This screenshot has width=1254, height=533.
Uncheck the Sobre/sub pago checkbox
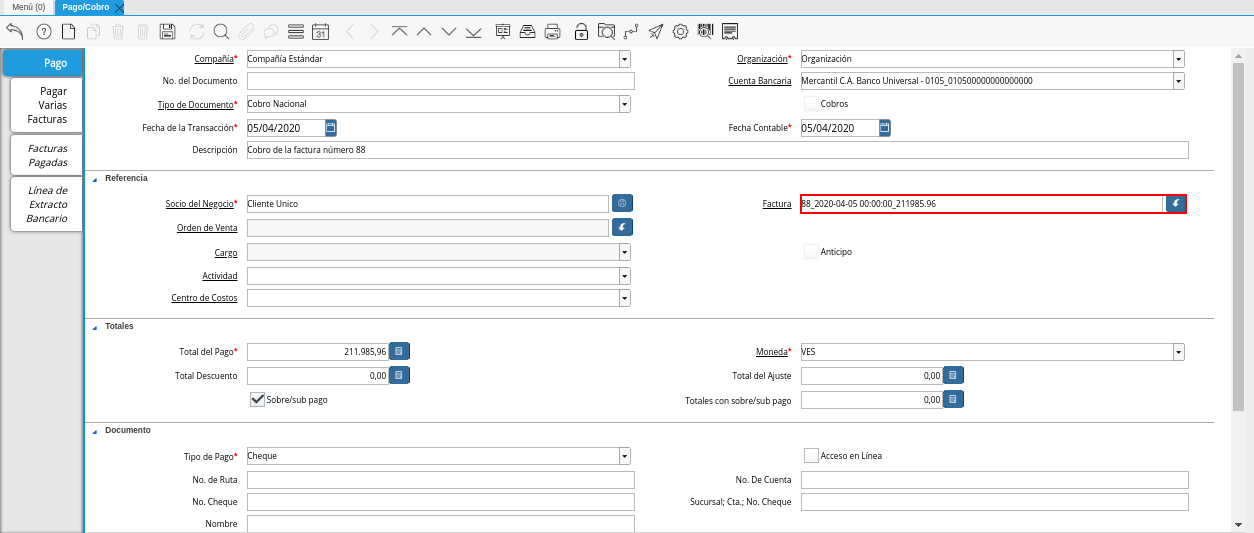(x=257, y=399)
